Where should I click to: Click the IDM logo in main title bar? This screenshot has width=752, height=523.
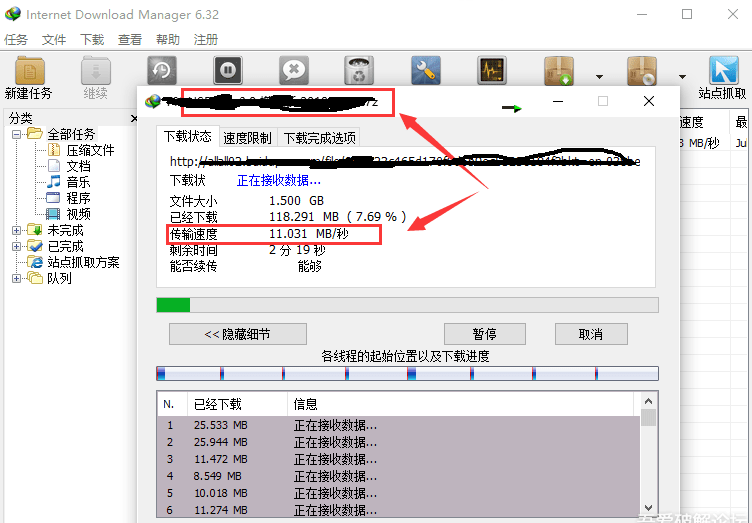13,14
